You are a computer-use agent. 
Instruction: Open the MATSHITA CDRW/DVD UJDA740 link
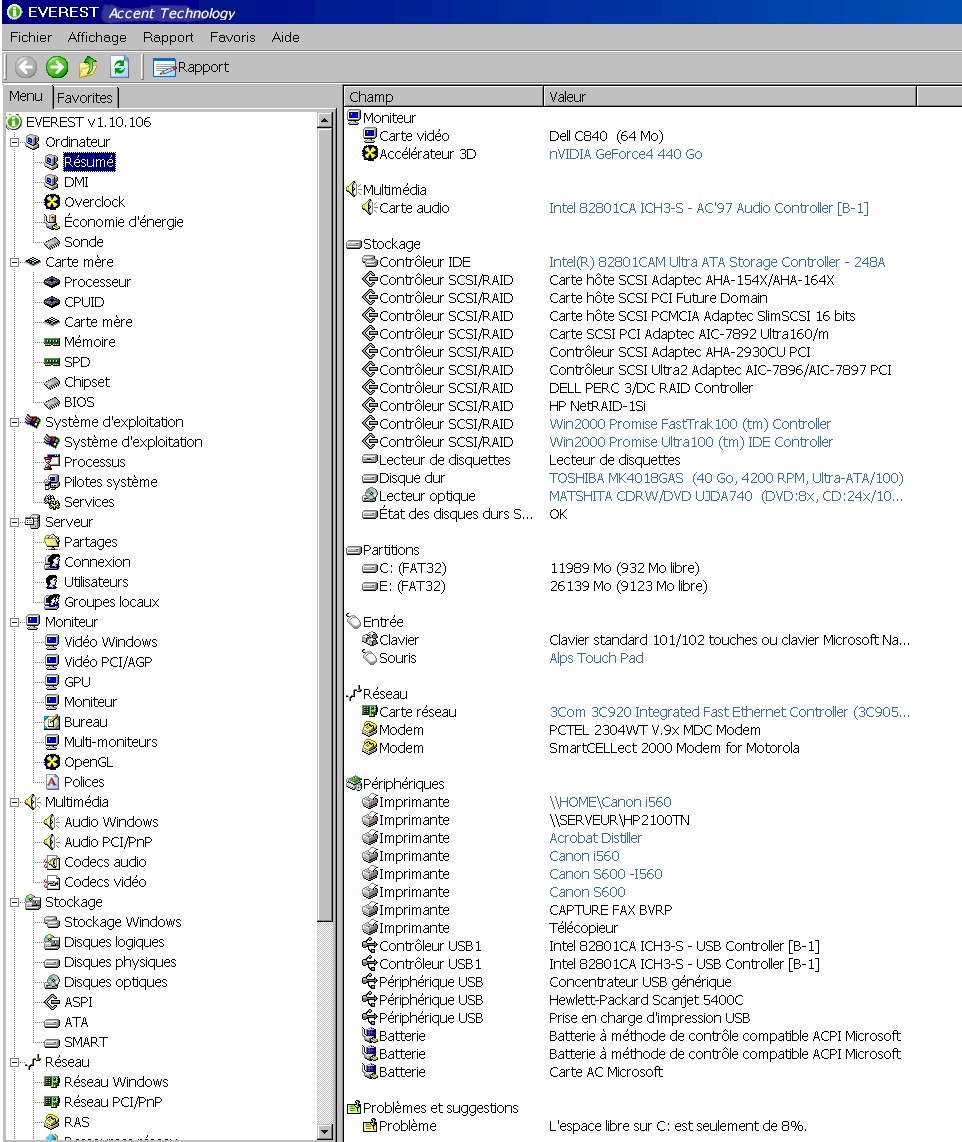726,497
